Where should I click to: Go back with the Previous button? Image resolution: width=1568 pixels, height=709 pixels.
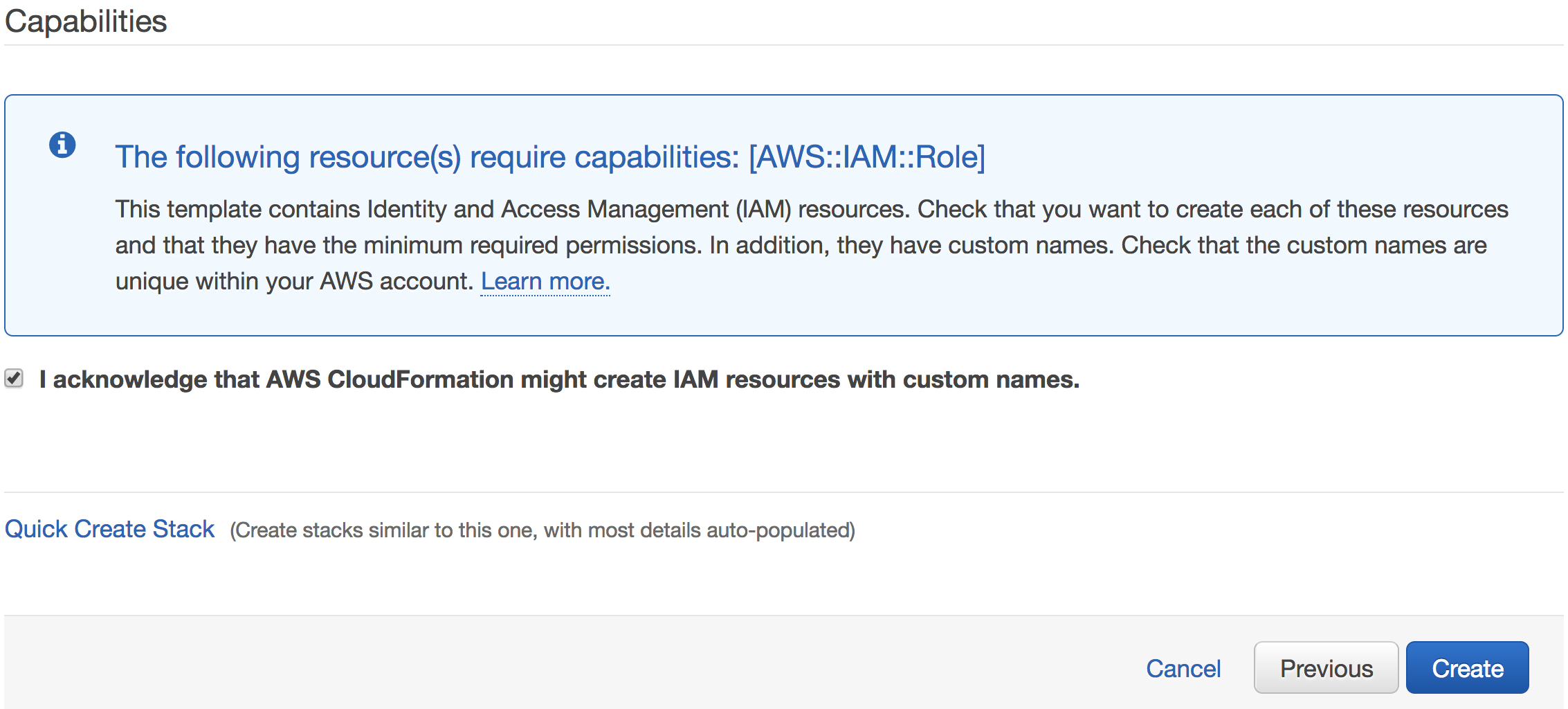pyautogui.click(x=1326, y=668)
